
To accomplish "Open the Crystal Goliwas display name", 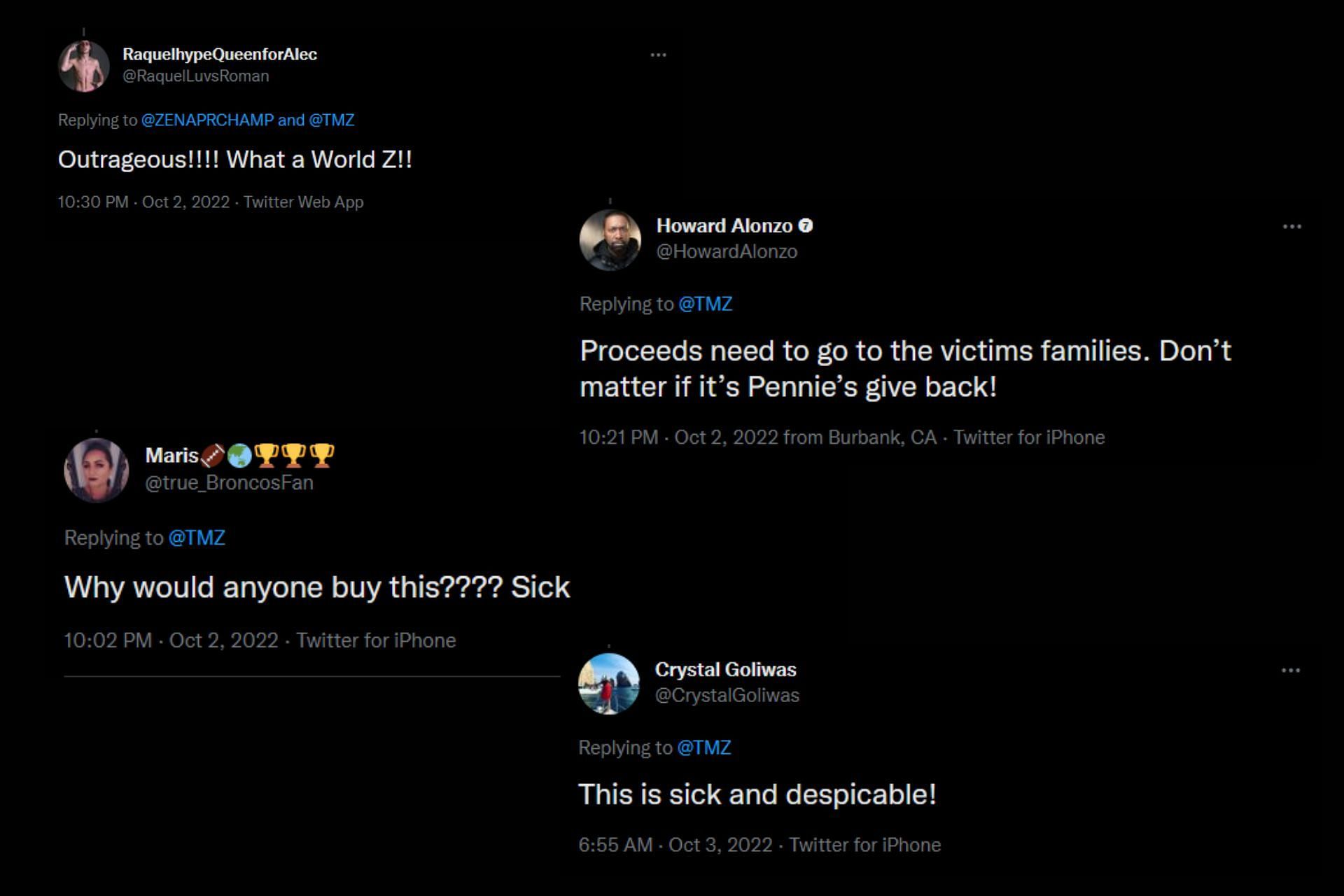I will pos(725,670).
